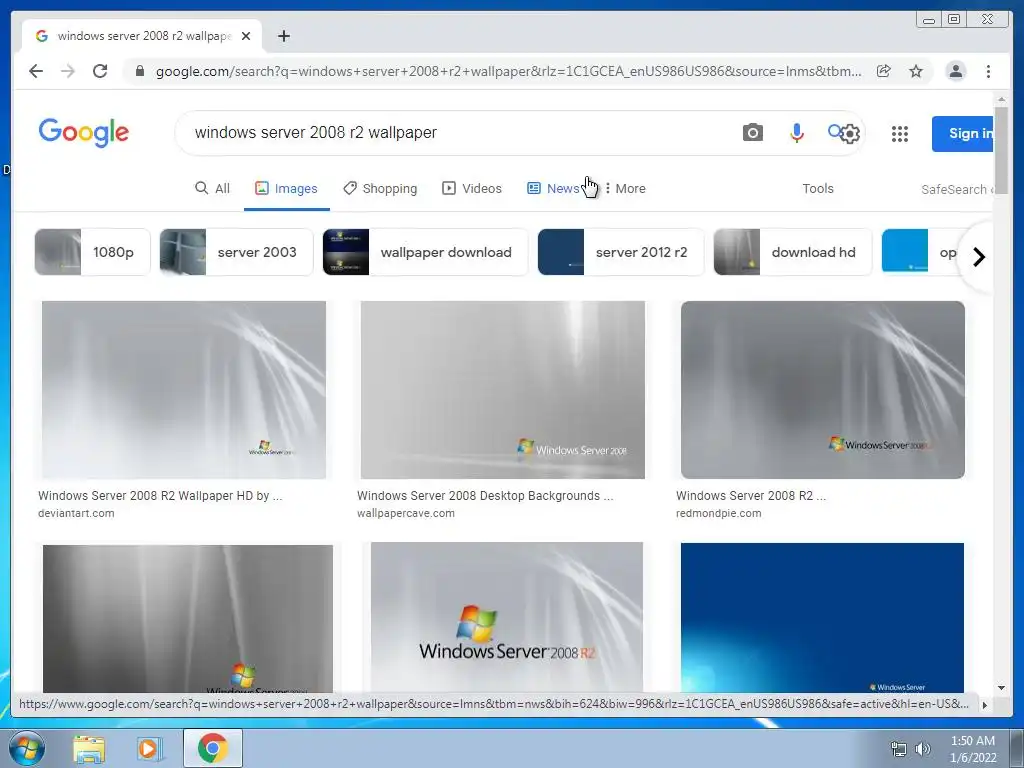Open Windows Explorer from the taskbar

click(x=89, y=749)
